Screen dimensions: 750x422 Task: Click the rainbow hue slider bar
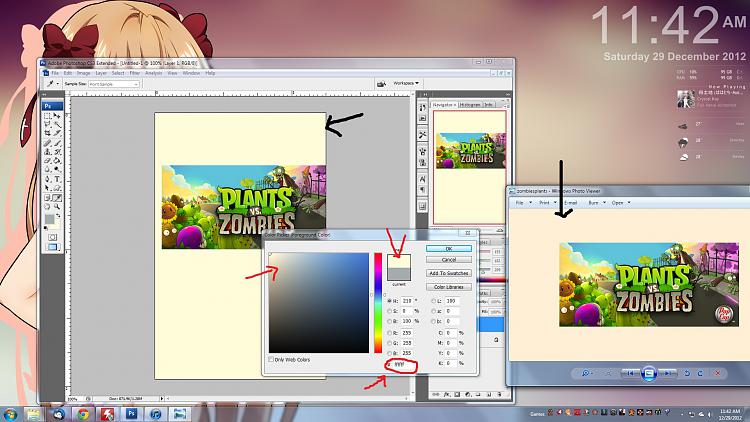(x=378, y=303)
